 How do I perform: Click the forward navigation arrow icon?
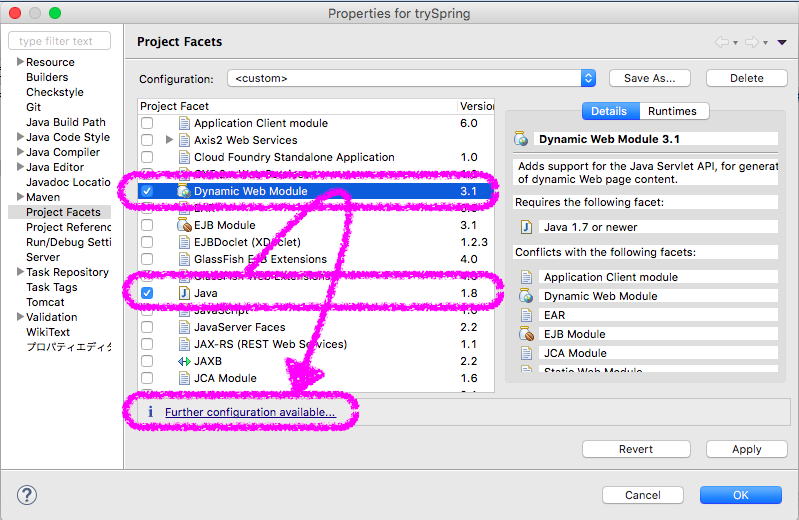(x=752, y=42)
